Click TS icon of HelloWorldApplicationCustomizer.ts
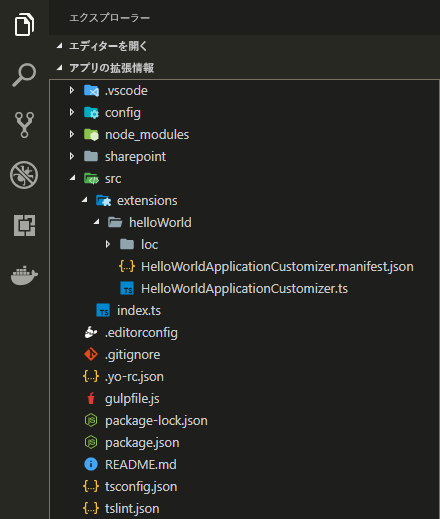Viewport: 440px width, 519px height. tap(127, 288)
